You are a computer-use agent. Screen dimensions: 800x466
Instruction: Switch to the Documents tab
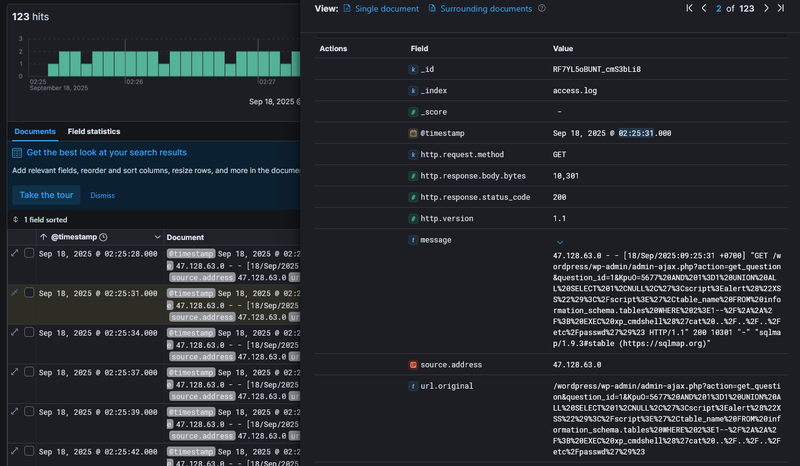click(x=35, y=132)
